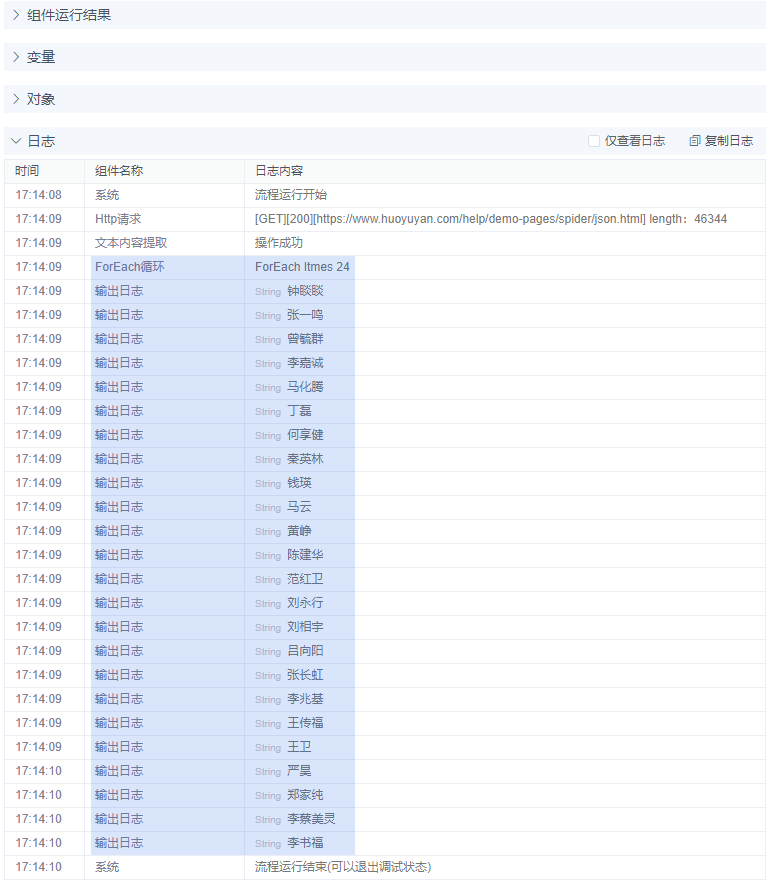This screenshot has width=770, height=883.
Task: Click 输出日志 in the 钟睒睒 row
Action: point(119,291)
